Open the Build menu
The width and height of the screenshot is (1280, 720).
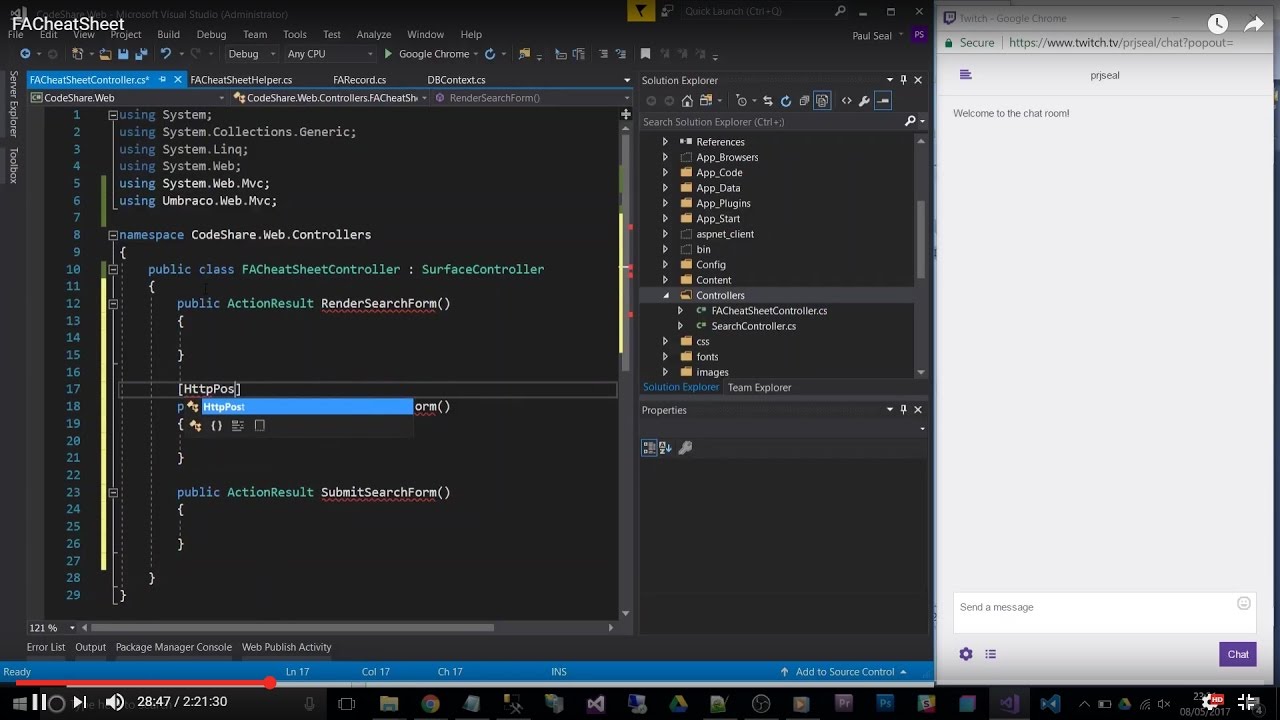coord(168,33)
